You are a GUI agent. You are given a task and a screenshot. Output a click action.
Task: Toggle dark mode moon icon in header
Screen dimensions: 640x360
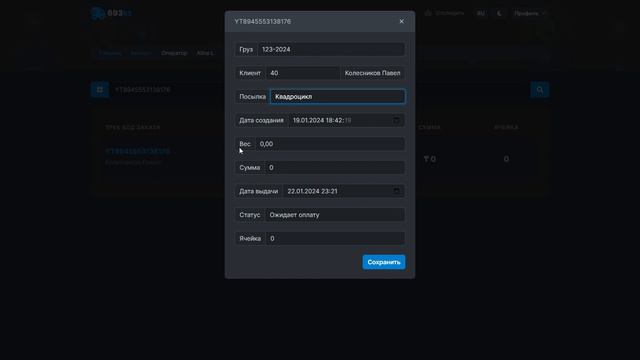click(499, 13)
